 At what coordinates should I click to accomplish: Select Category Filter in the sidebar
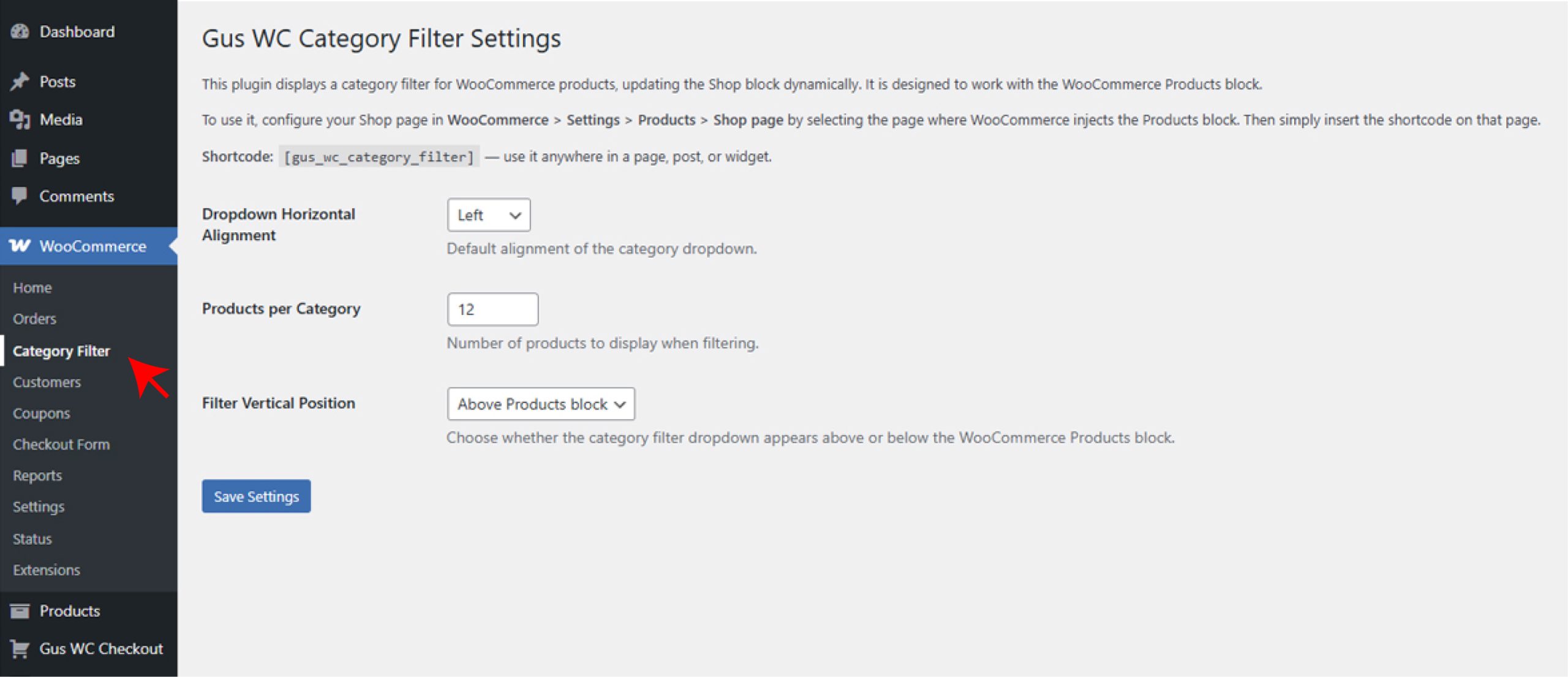(x=61, y=350)
